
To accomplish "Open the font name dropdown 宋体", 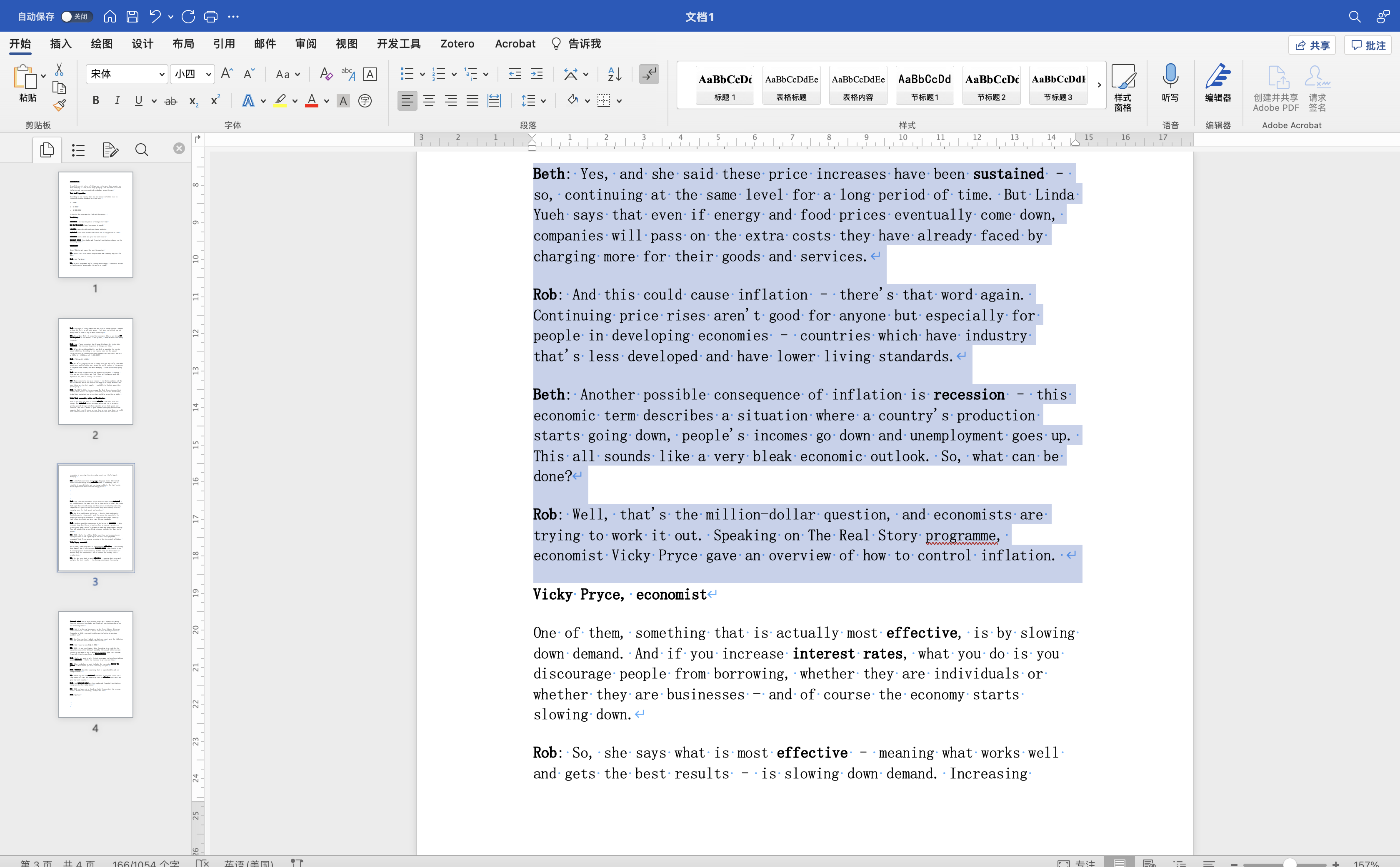I will tap(127, 74).
